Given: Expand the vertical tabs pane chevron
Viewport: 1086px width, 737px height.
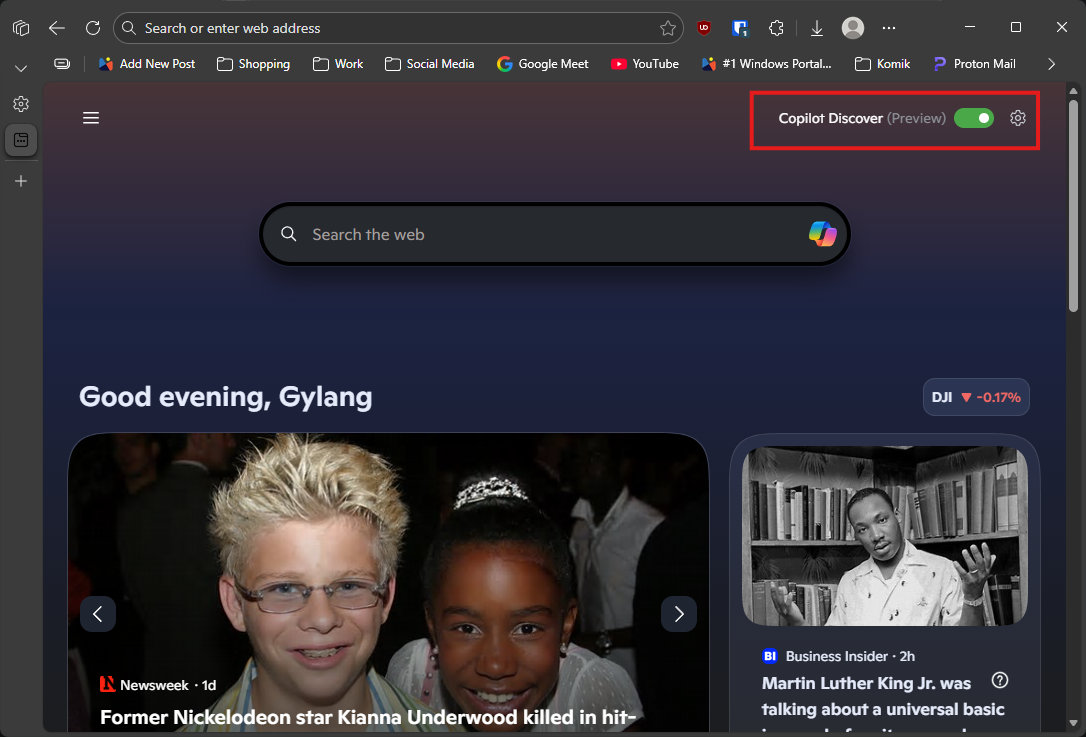Looking at the screenshot, I should tap(21, 68).
